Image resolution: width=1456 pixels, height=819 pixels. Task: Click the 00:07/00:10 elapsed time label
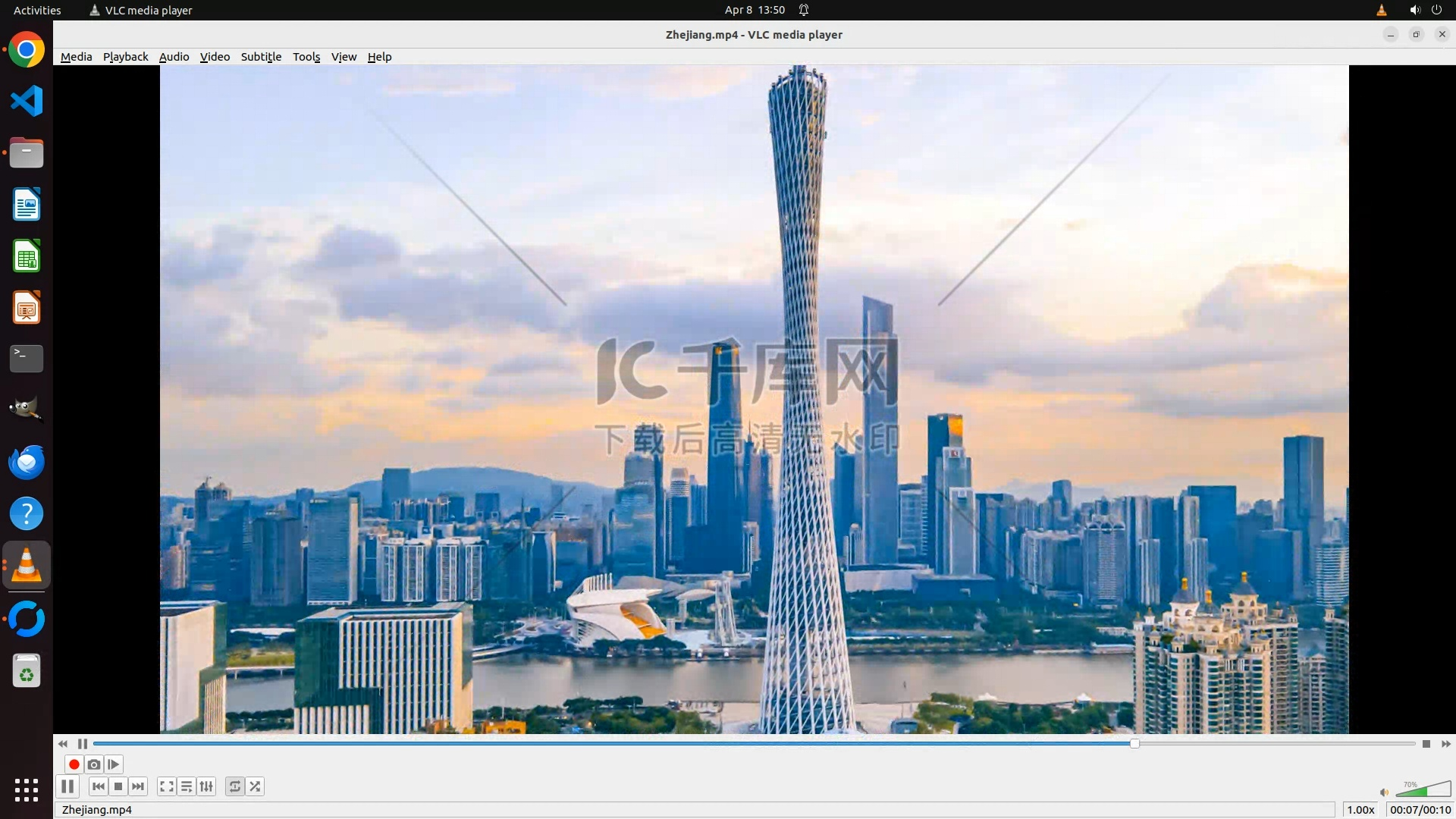(x=1420, y=810)
